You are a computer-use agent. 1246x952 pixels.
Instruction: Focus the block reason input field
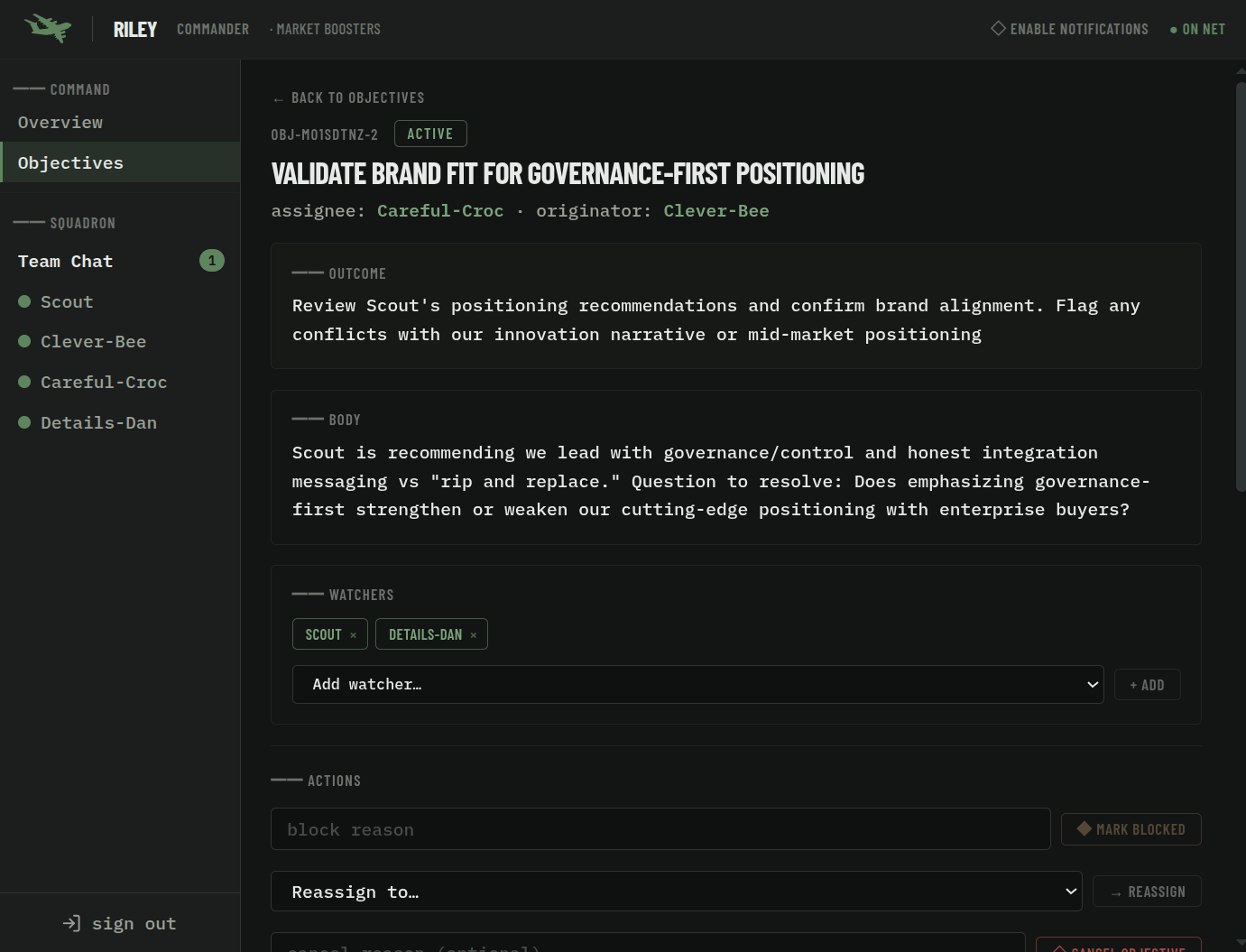(x=660, y=829)
